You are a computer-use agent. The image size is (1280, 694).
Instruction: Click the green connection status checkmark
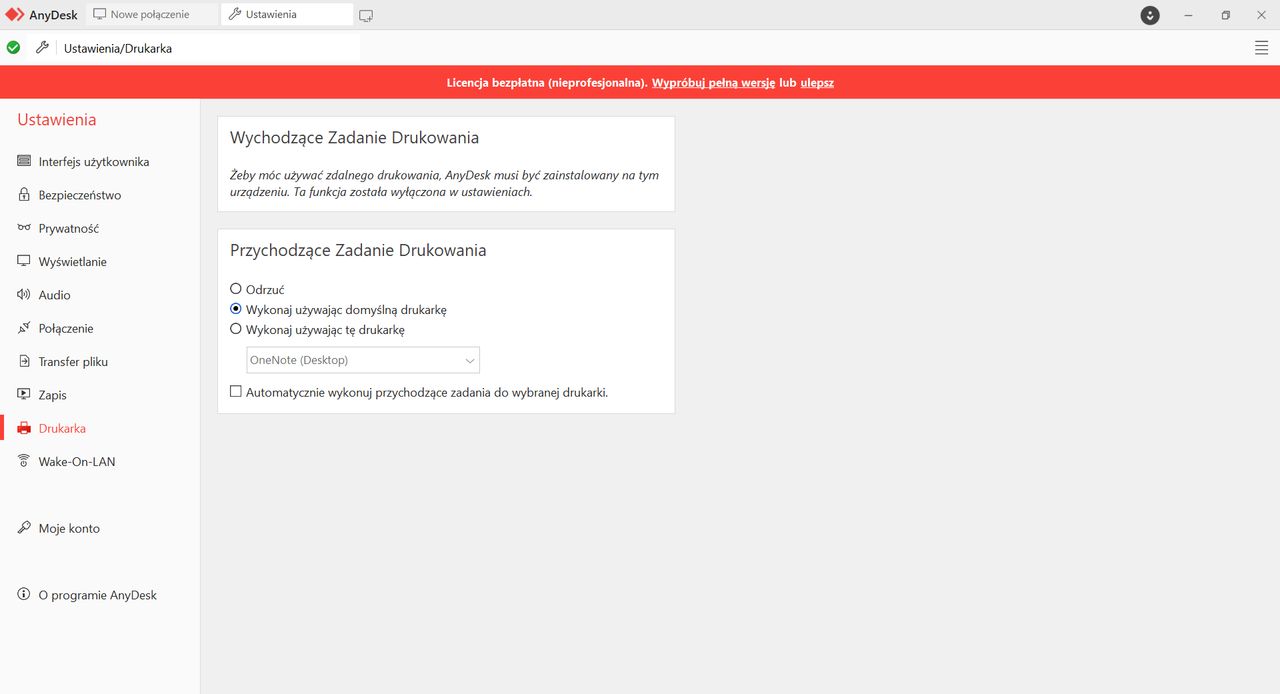[13, 47]
